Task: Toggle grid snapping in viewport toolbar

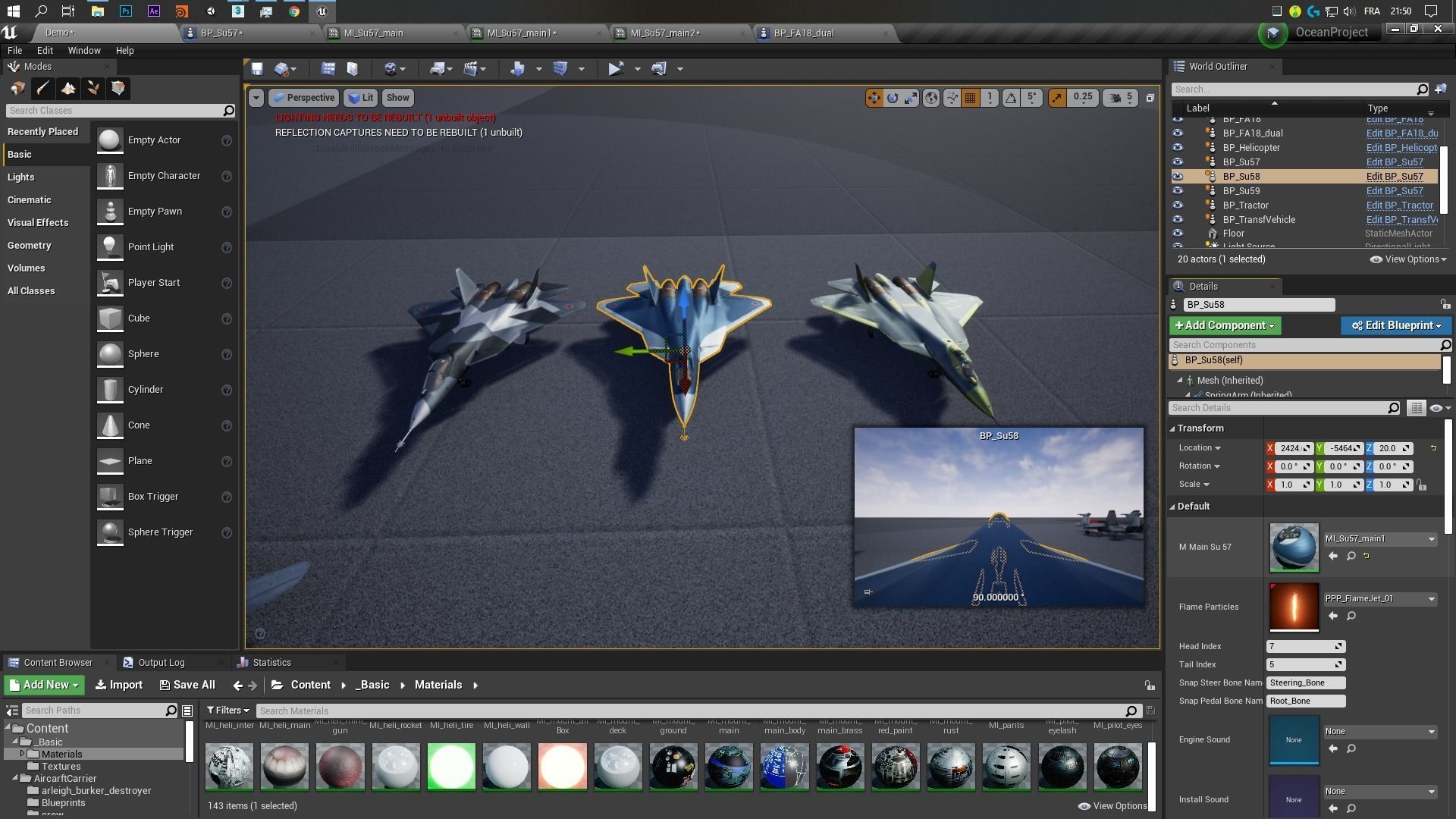Action: coord(970,98)
